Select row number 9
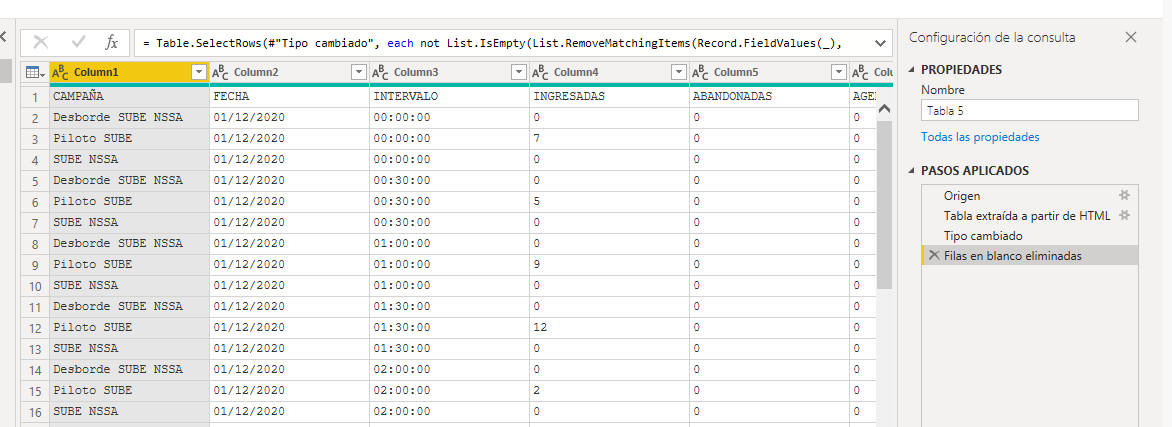Image resolution: width=1172 pixels, height=427 pixels. click(x=34, y=264)
